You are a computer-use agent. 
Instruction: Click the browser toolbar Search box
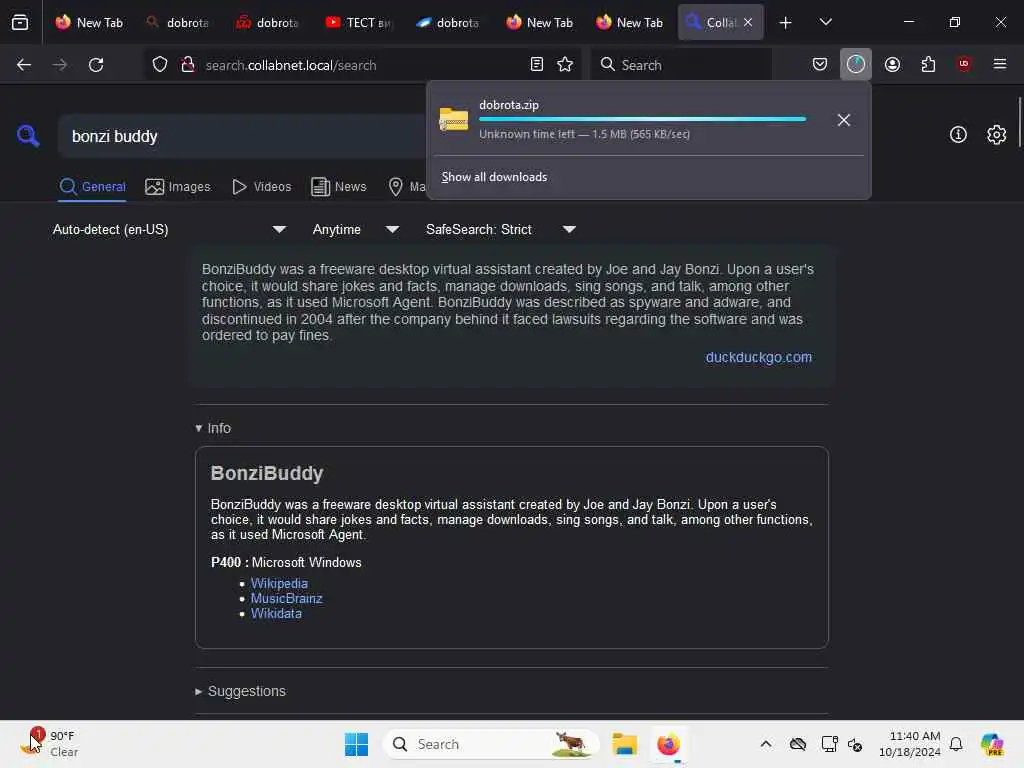(682, 65)
